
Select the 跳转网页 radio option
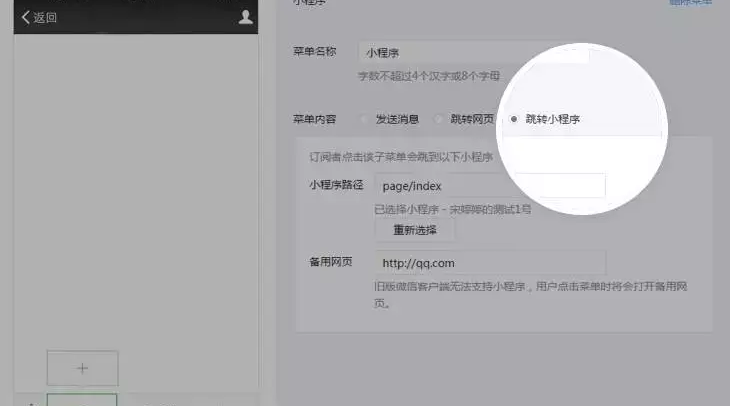point(438,119)
